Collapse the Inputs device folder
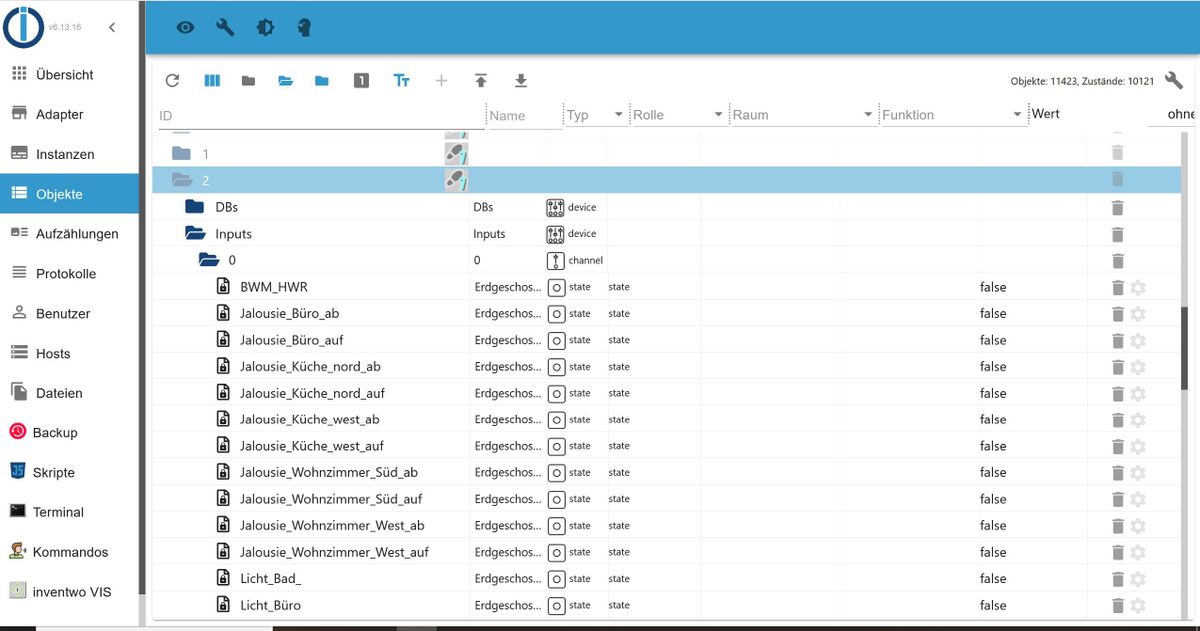 195,233
